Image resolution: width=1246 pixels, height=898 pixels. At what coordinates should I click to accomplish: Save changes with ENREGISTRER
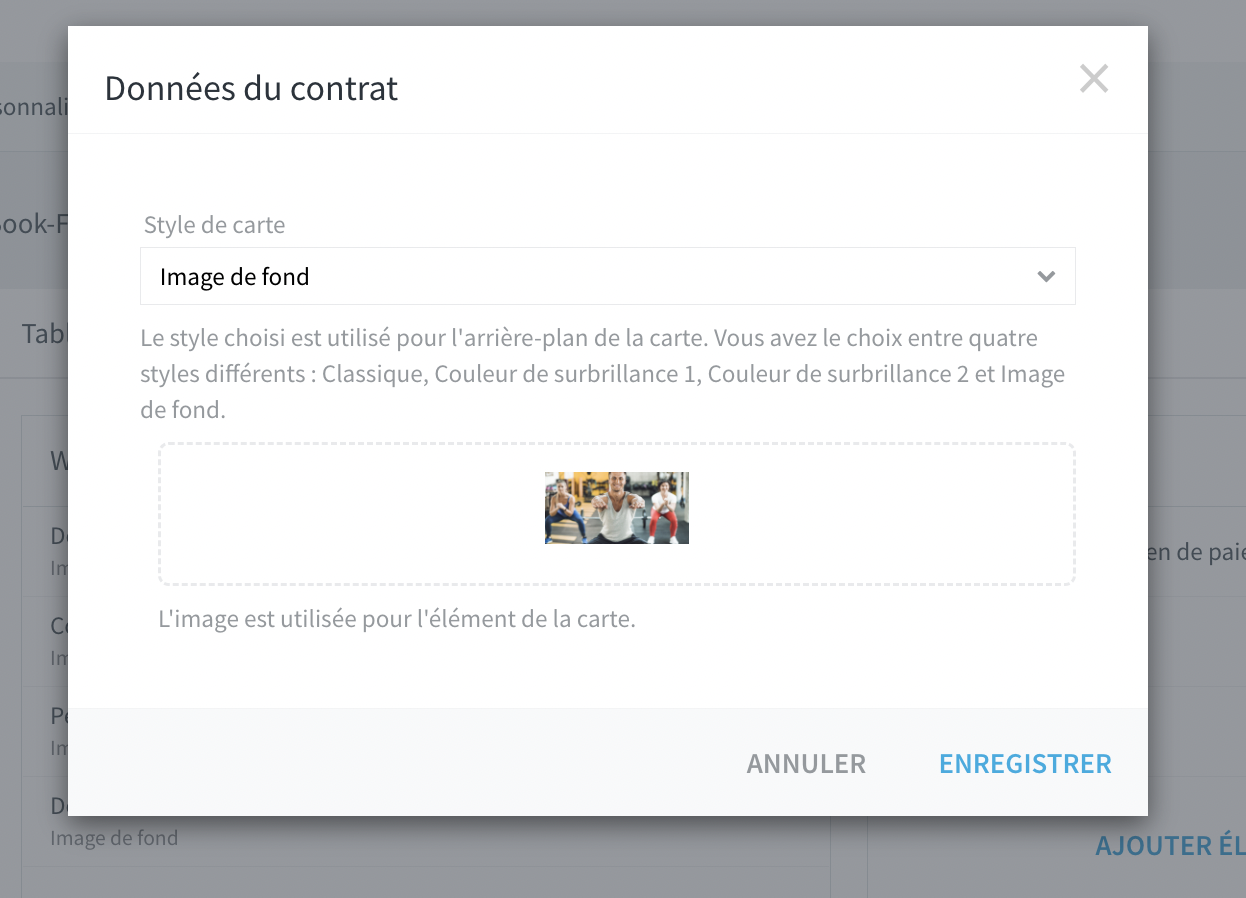tap(1025, 764)
